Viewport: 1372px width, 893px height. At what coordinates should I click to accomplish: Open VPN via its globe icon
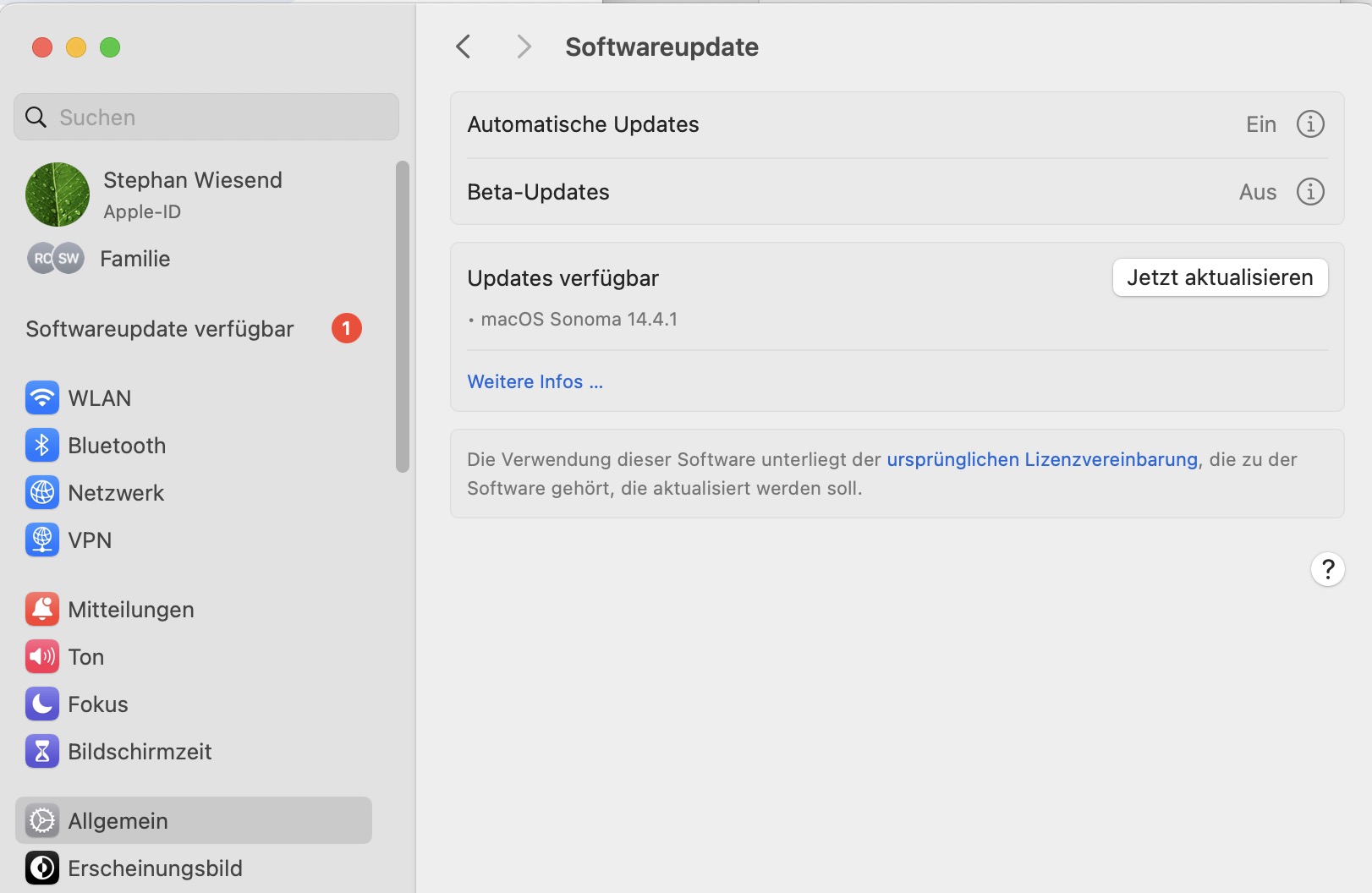click(42, 540)
